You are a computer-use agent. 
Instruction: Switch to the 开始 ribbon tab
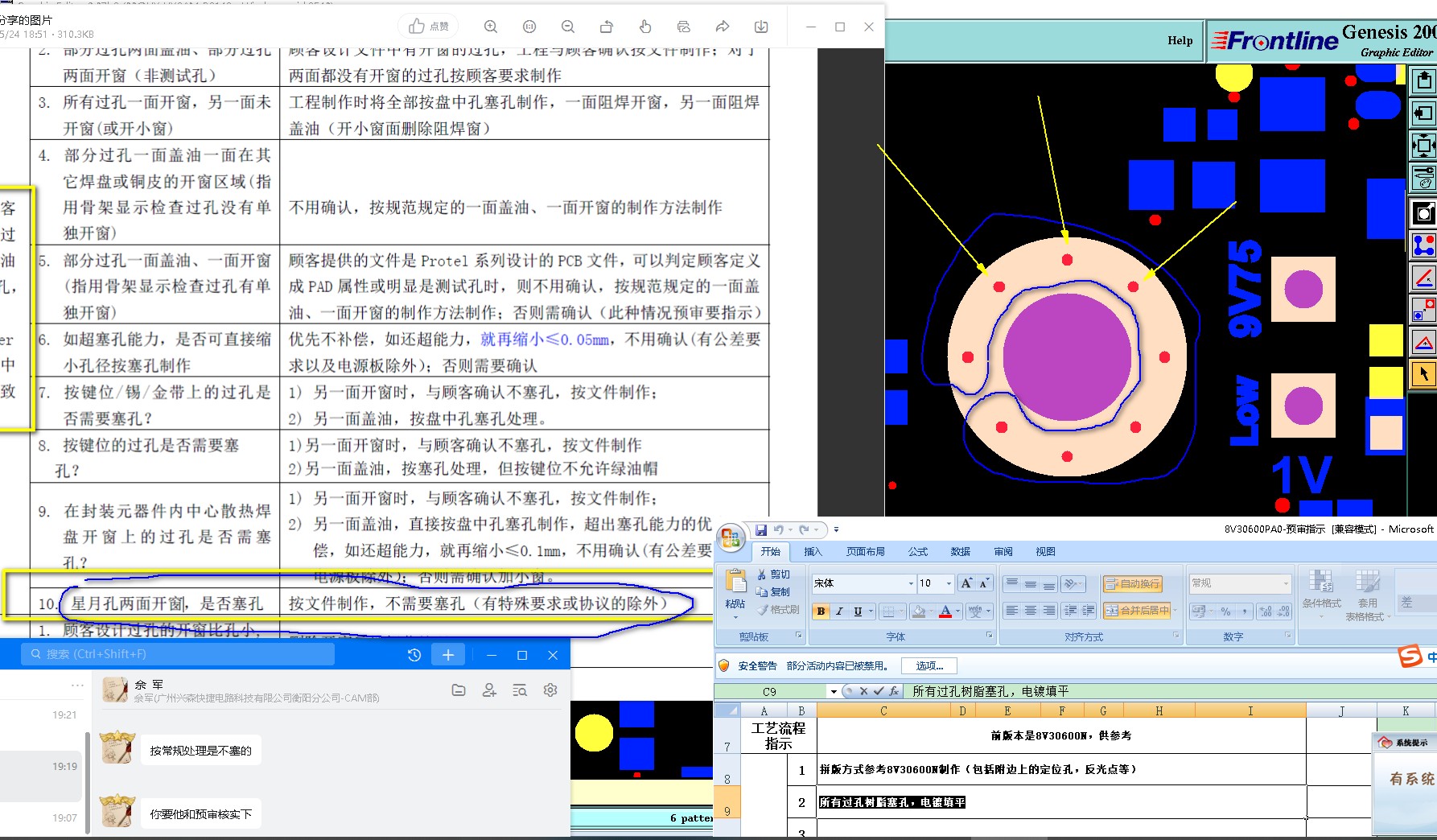click(771, 551)
